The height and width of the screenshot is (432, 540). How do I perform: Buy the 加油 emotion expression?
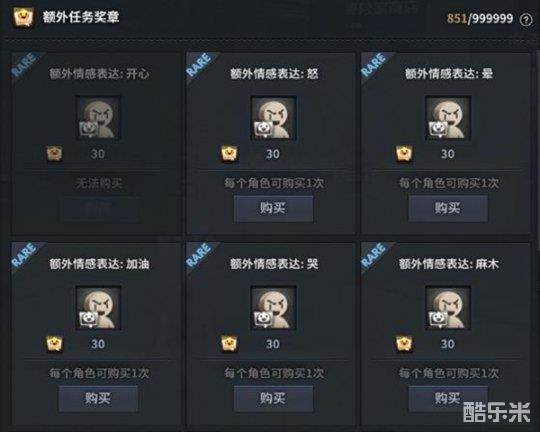pyautogui.click(x=98, y=399)
